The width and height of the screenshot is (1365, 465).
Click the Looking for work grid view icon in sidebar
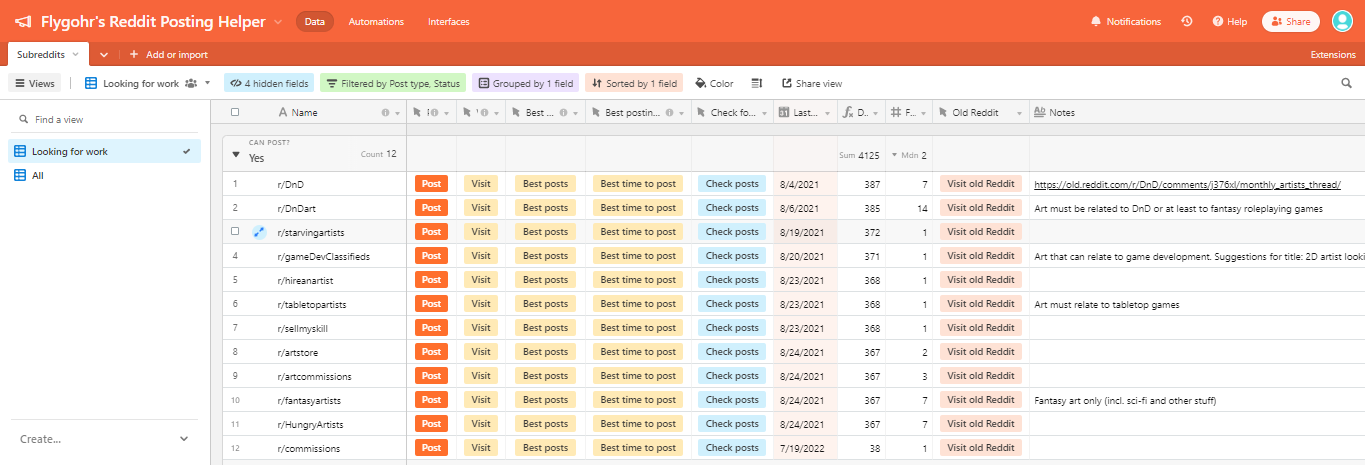(x=20, y=152)
